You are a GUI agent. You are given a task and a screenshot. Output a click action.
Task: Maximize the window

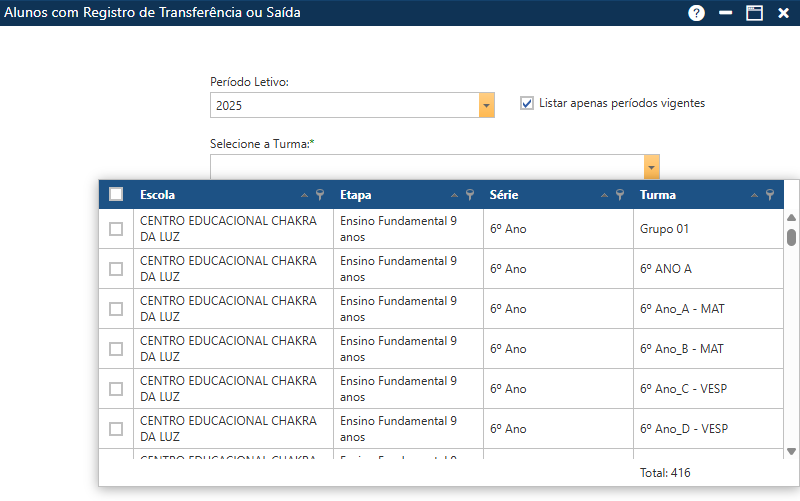pyautogui.click(x=754, y=13)
